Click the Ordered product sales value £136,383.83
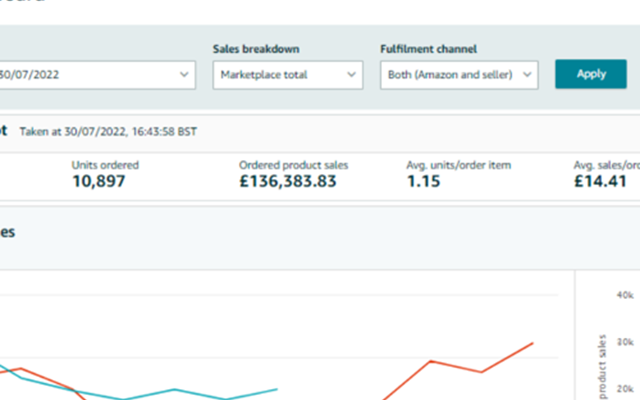Viewport: 640px width, 400px height. (288, 181)
